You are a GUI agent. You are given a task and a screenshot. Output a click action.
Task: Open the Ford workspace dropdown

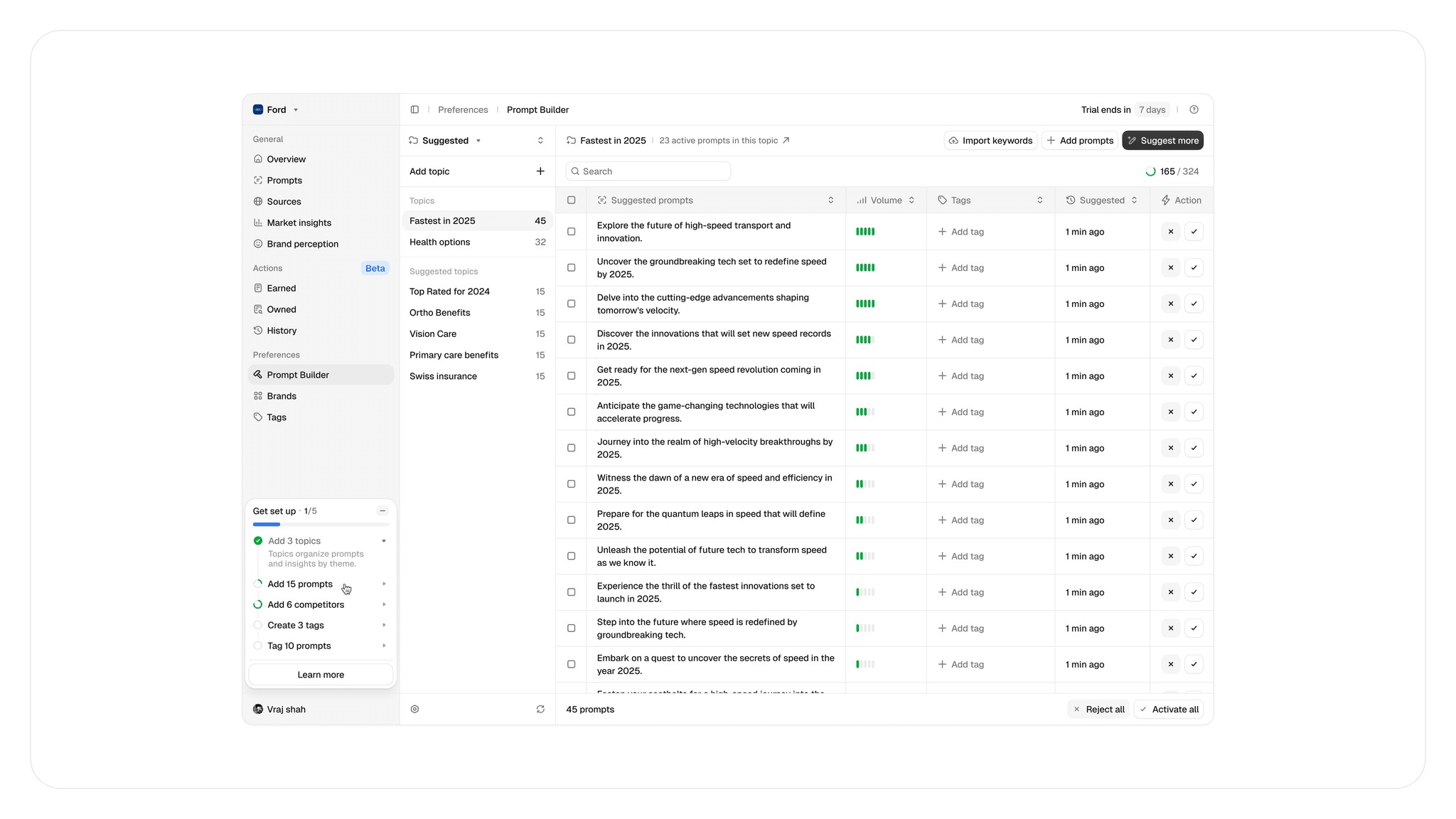277,109
